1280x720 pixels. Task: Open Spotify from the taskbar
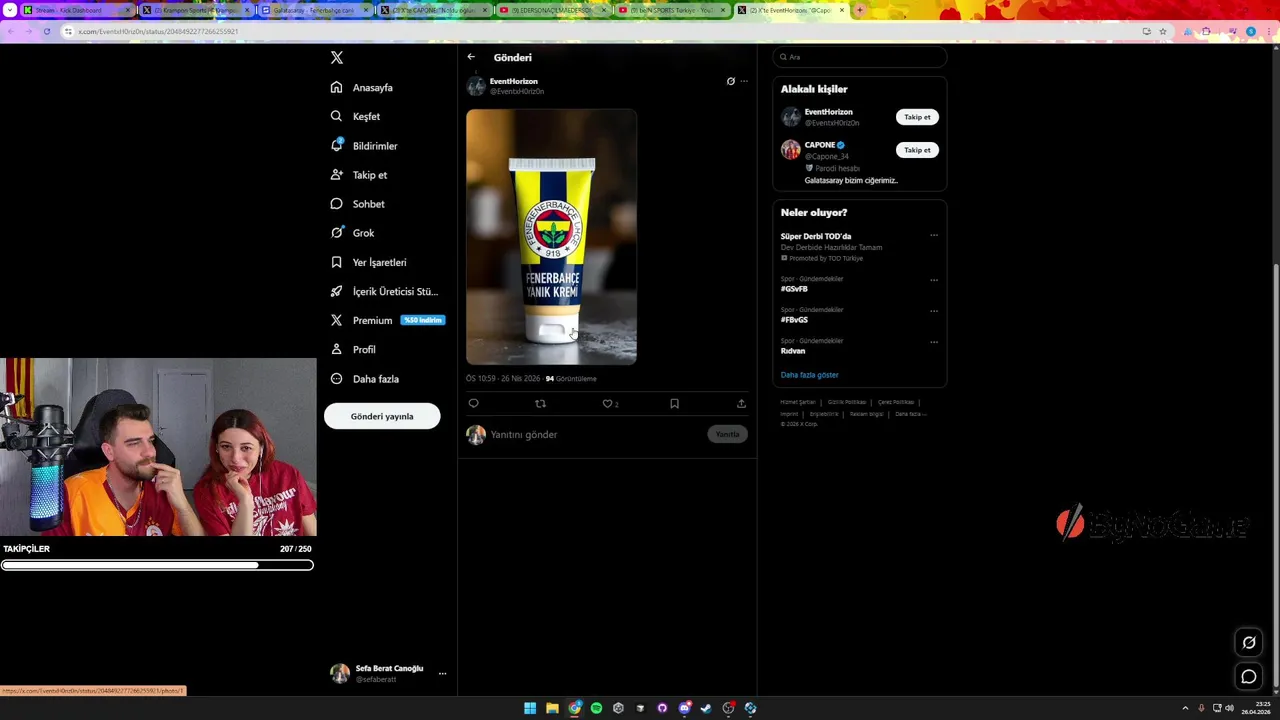[596, 708]
